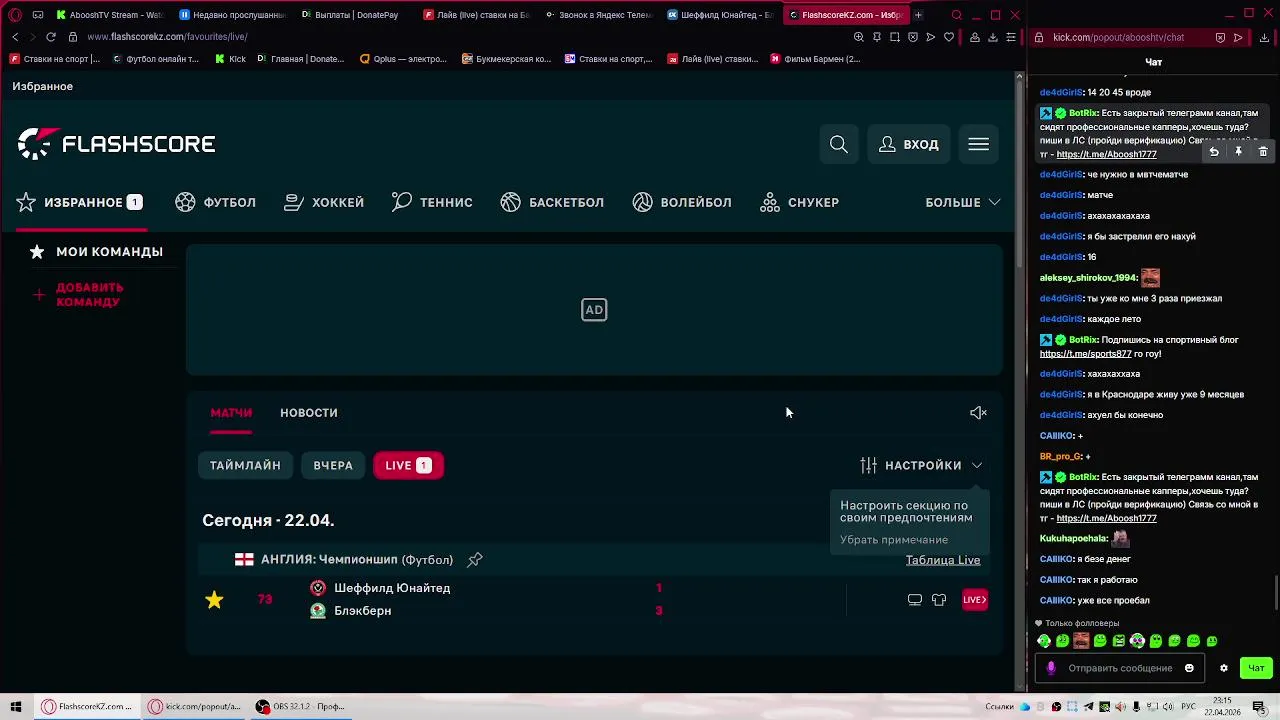The image size is (1280, 720).
Task: Click the ВХОД login button
Action: [x=909, y=145]
